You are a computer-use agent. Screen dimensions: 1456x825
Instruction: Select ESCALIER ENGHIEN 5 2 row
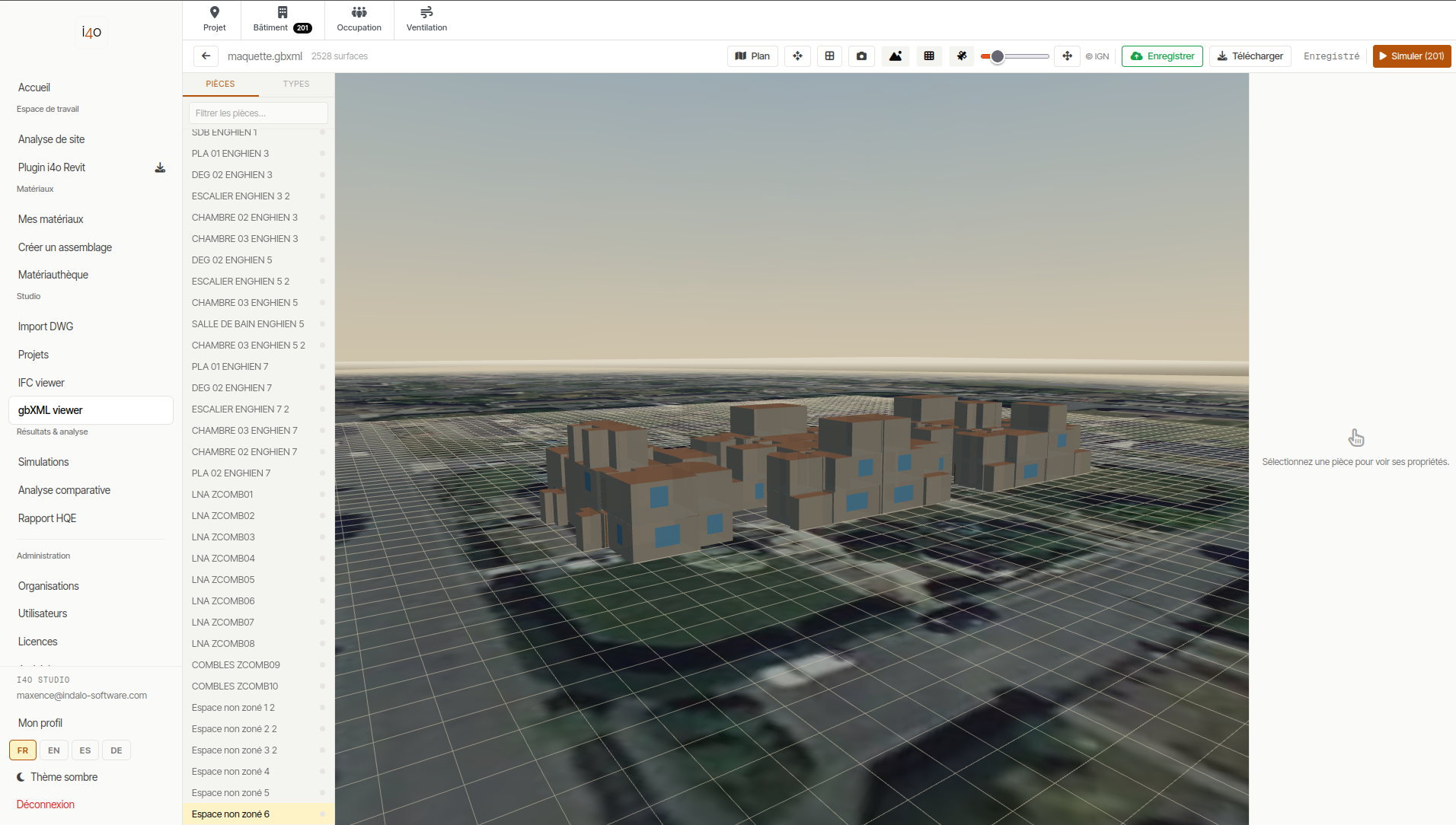258,282
